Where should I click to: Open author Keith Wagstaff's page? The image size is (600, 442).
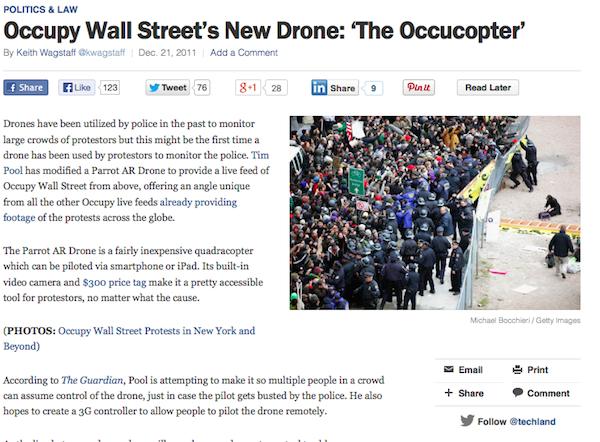pos(46,53)
